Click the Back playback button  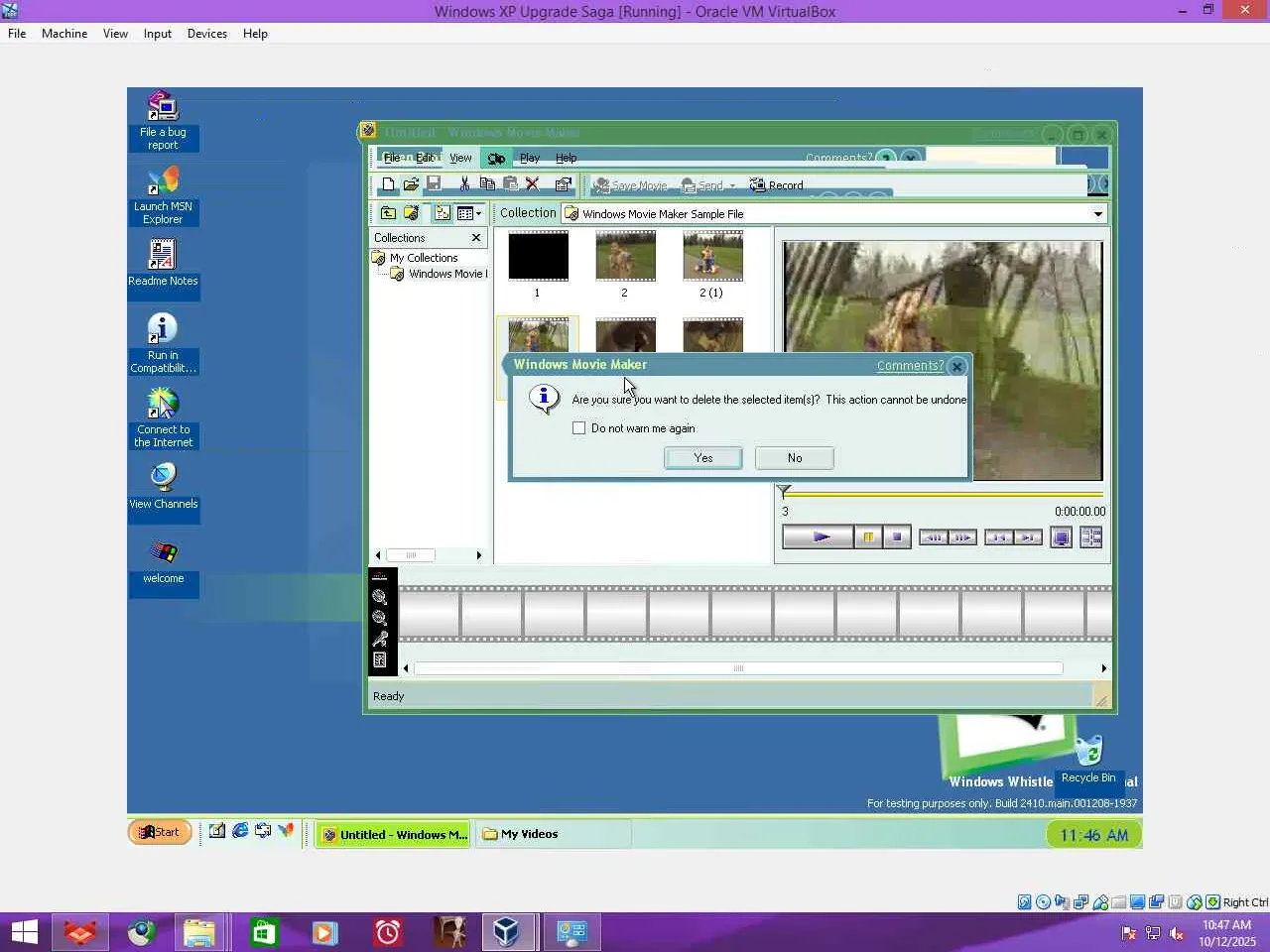(x=999, y=537)
